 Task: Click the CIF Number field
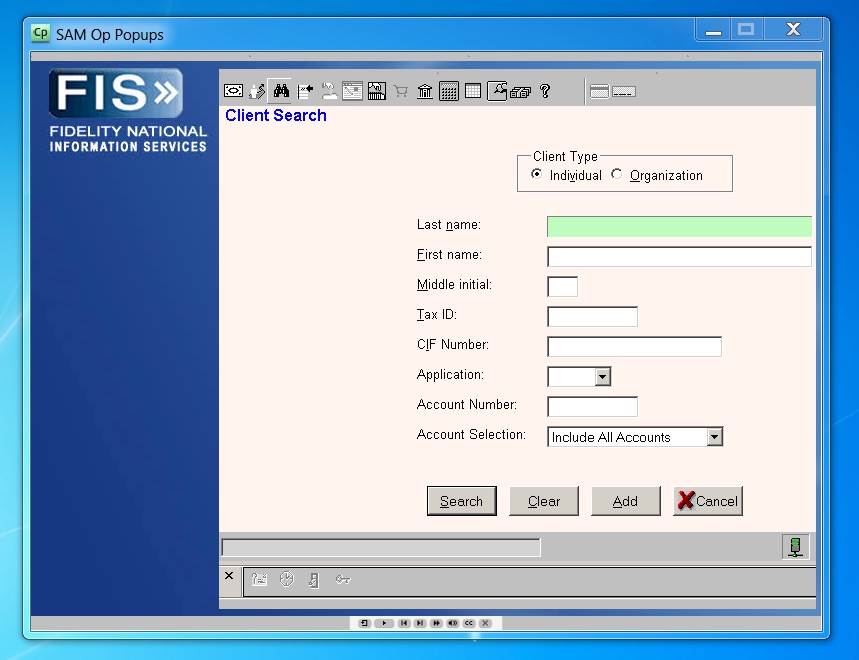pos(634,346)
